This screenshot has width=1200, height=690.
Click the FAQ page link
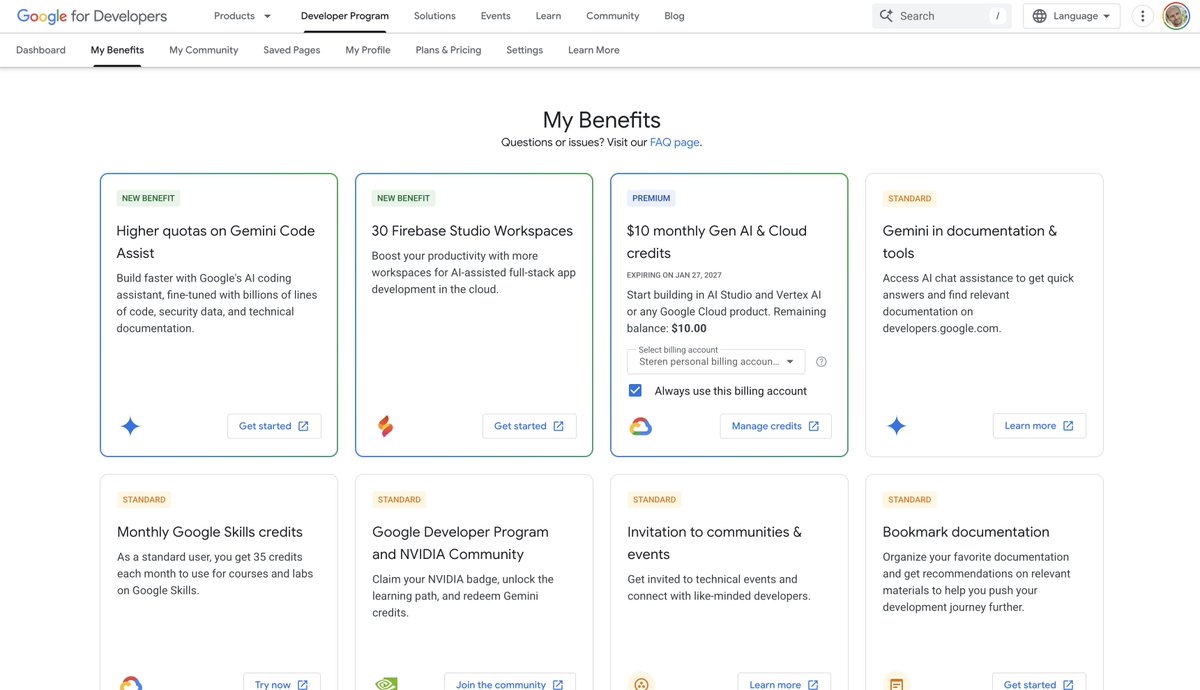tap(675, 143)
